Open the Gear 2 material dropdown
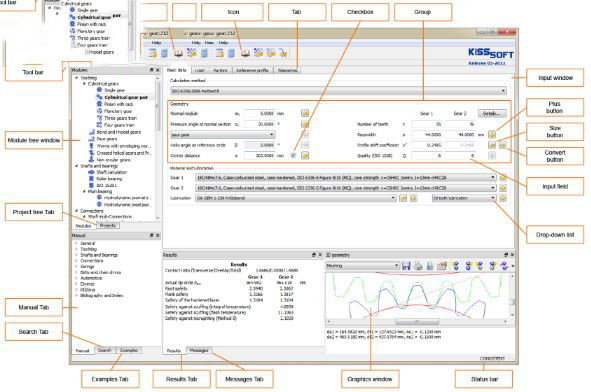 click(345, 188)
